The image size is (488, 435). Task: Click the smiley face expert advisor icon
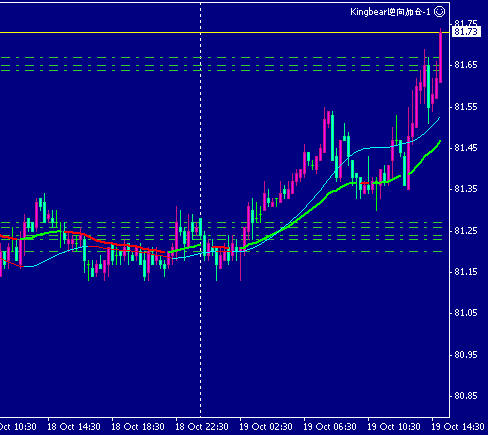click(x=440, y=12)
